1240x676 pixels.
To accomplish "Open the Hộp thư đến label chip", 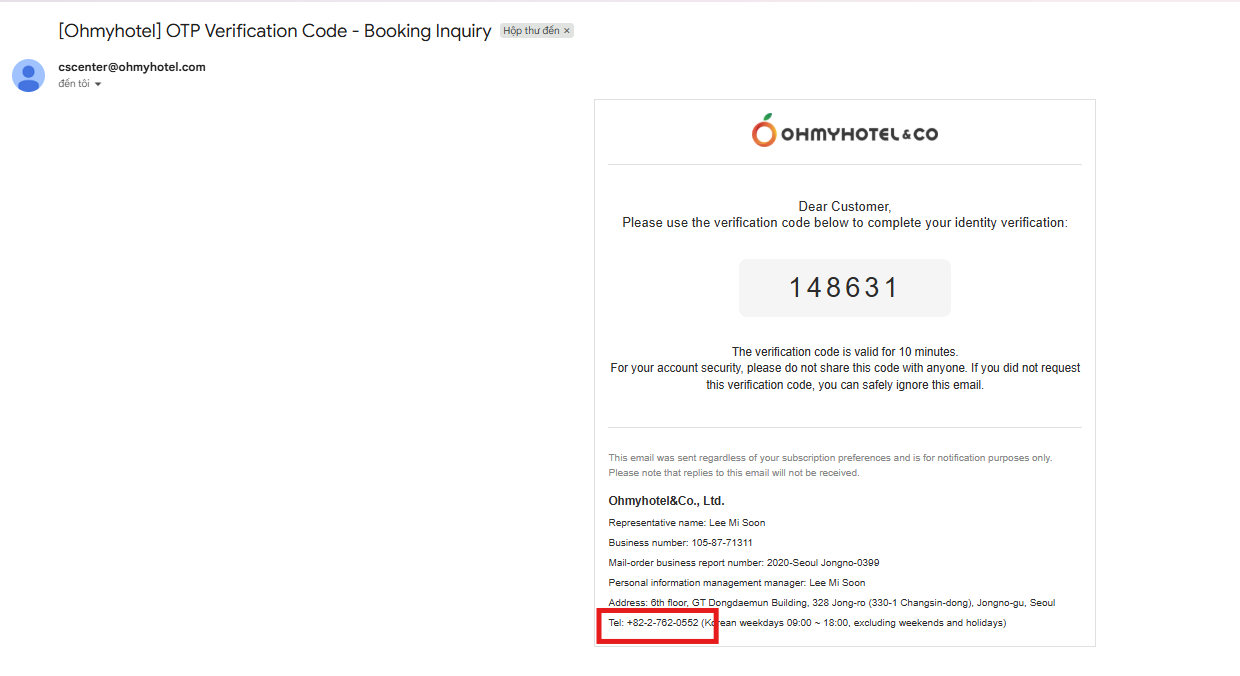I will tap(531, 31).
